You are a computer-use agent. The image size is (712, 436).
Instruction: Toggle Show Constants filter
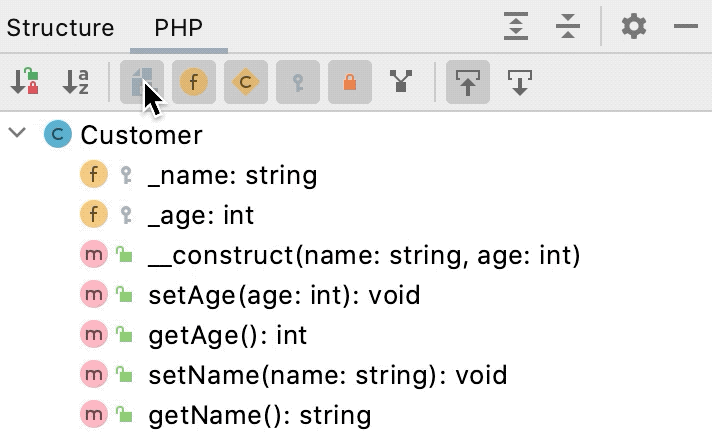(246, 82)
